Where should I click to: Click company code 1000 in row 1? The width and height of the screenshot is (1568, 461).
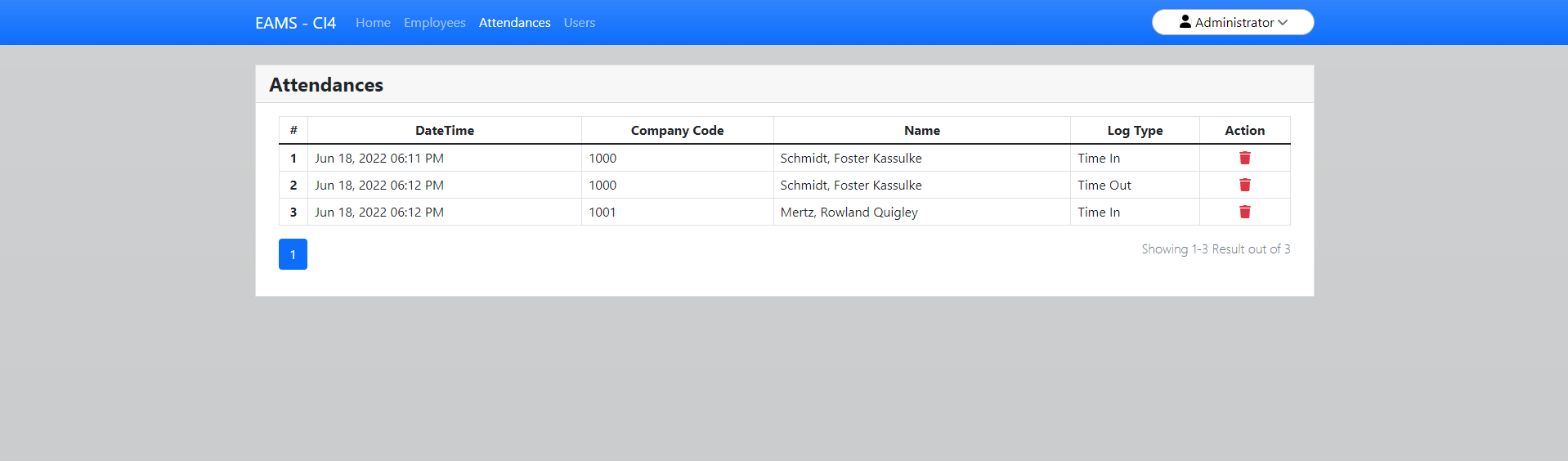click(677, 158)
